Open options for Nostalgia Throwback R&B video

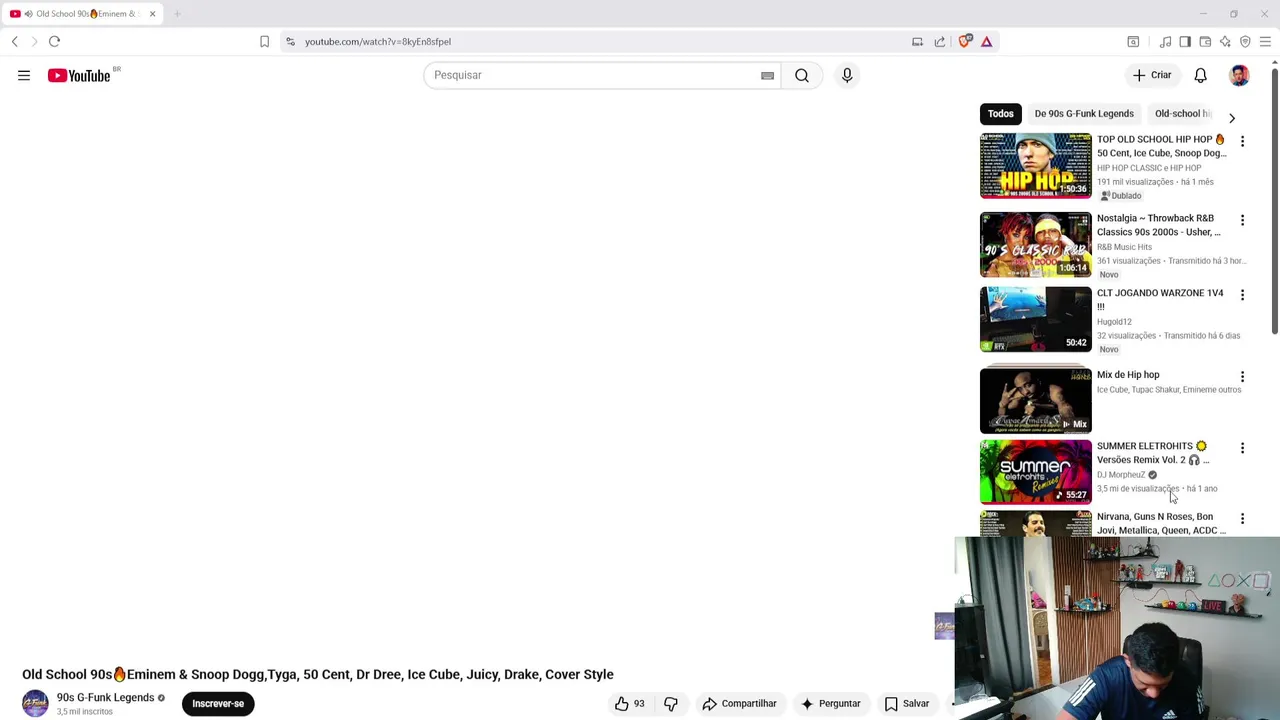click(1242, 220)
